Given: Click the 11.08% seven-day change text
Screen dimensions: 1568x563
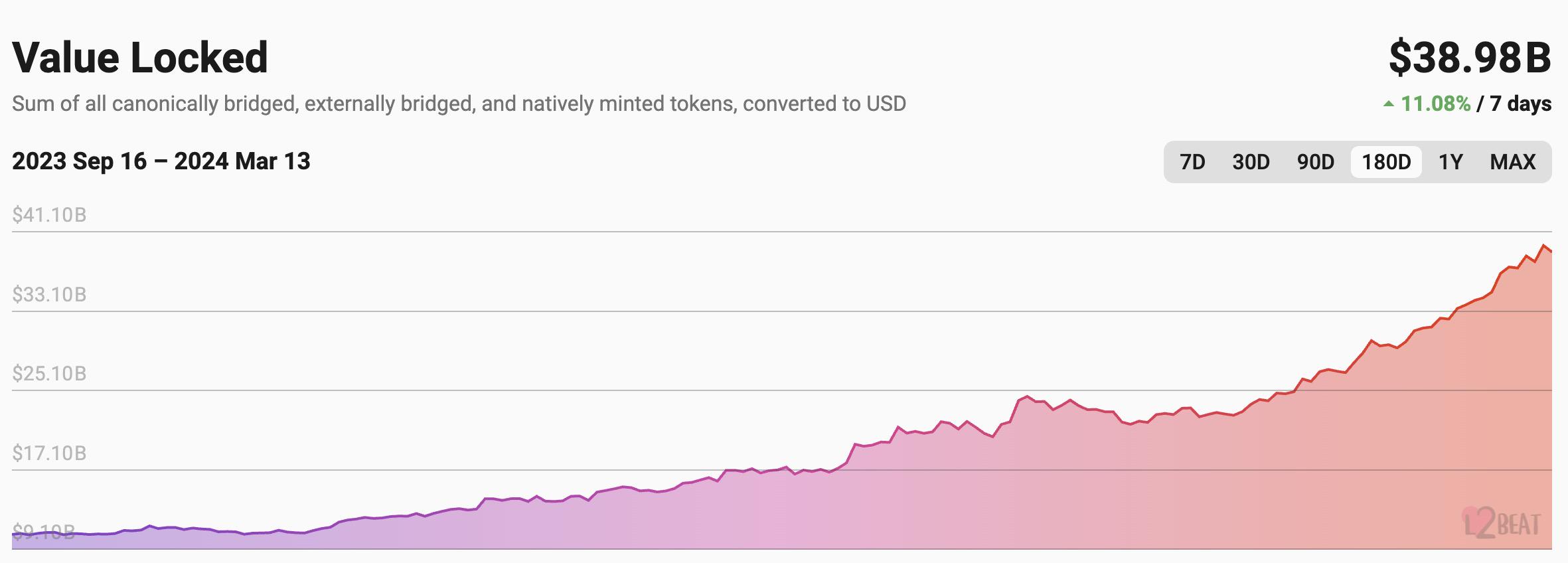Looking at the screenshot, I should click(x=1435, y=104).
